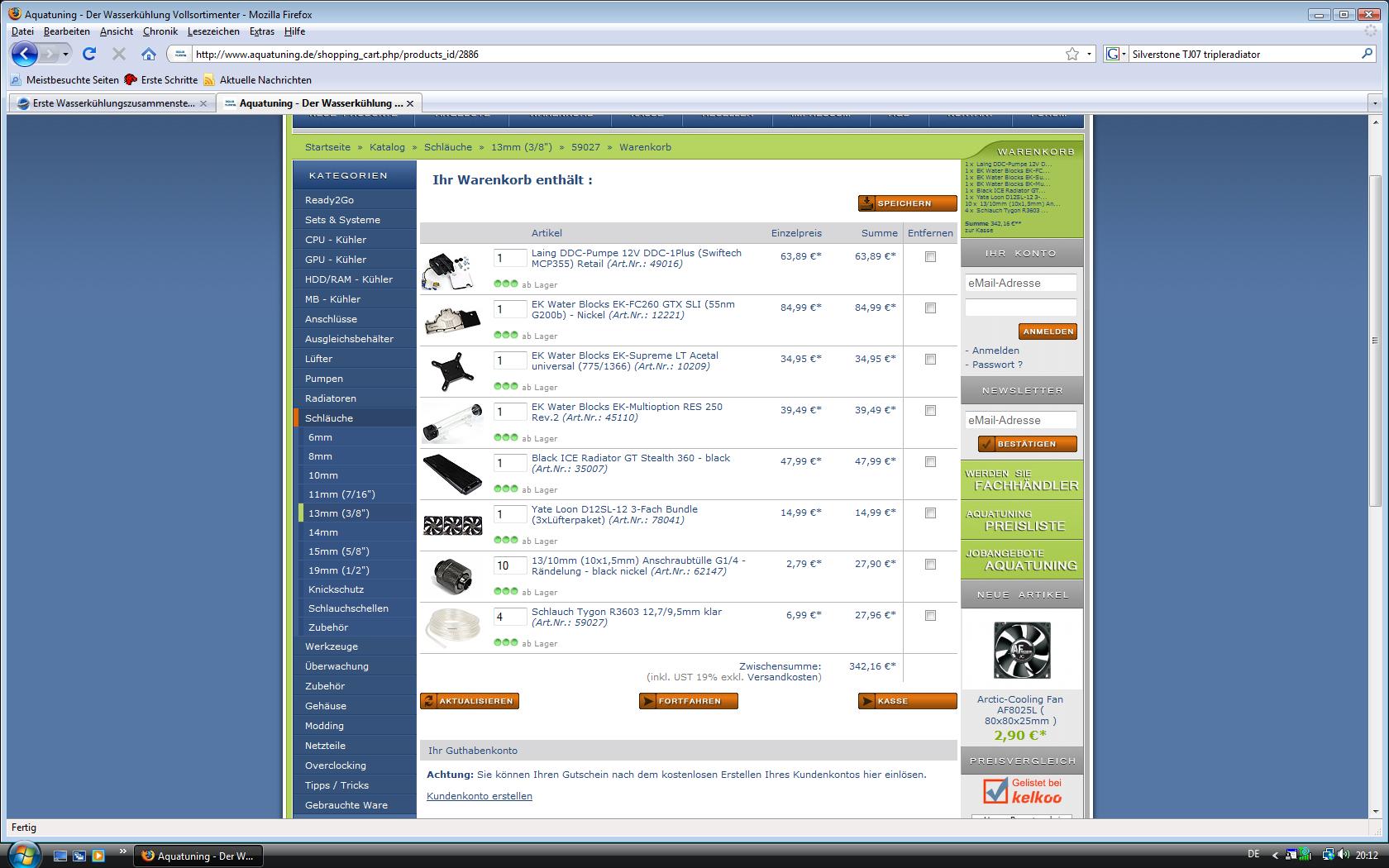This screenshot has width=1389, height=868.
Task: Click the FORTFAHREN continue button
Action: point(688,701)
